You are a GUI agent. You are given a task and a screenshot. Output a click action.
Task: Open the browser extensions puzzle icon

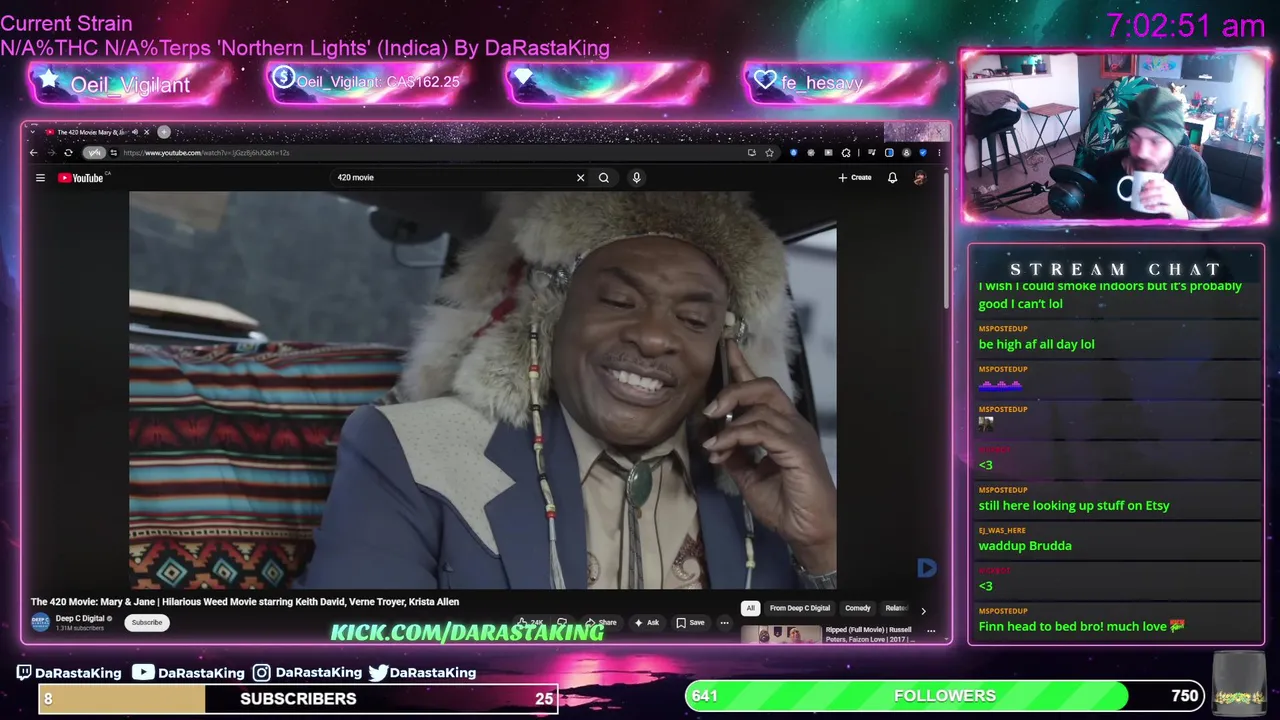pos(846,153)
